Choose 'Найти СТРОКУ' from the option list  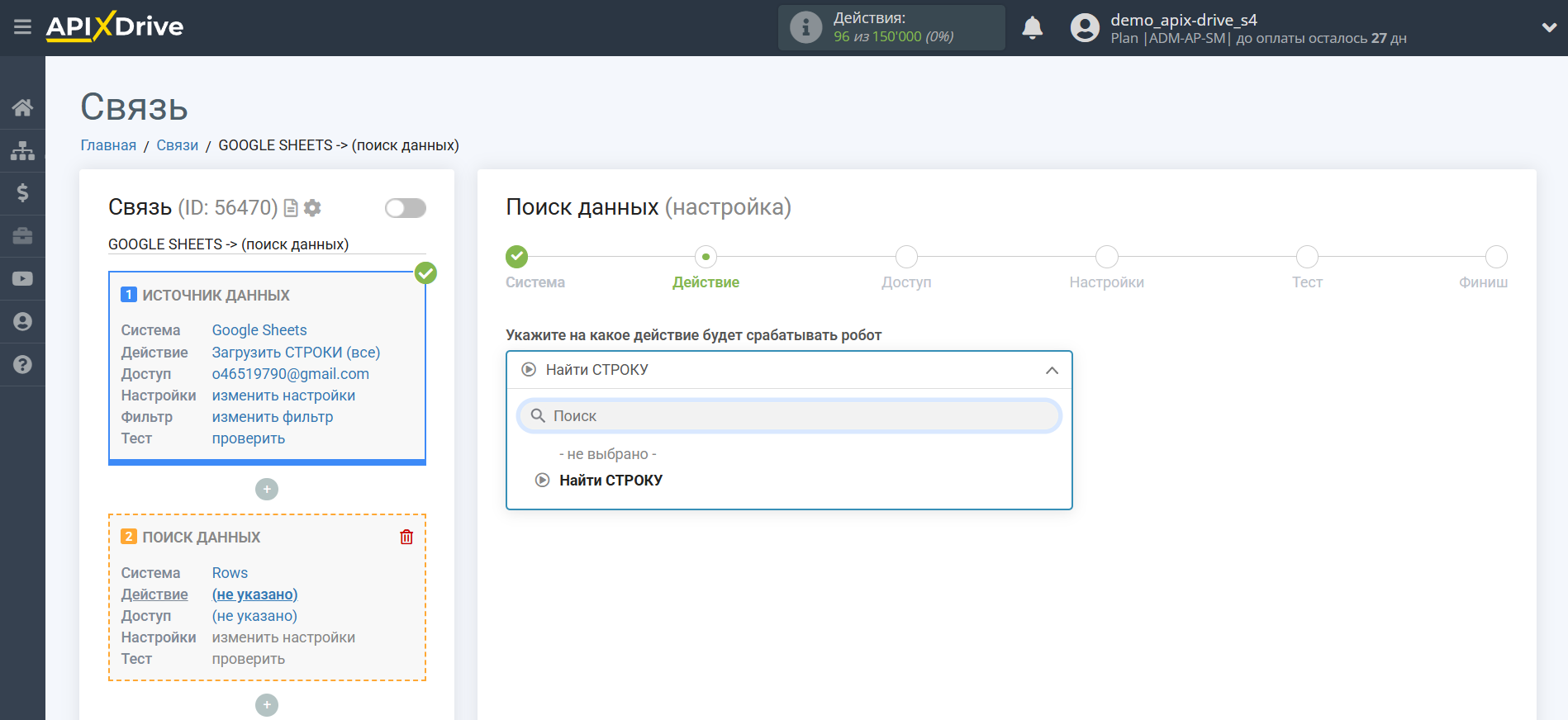[611, 481]
